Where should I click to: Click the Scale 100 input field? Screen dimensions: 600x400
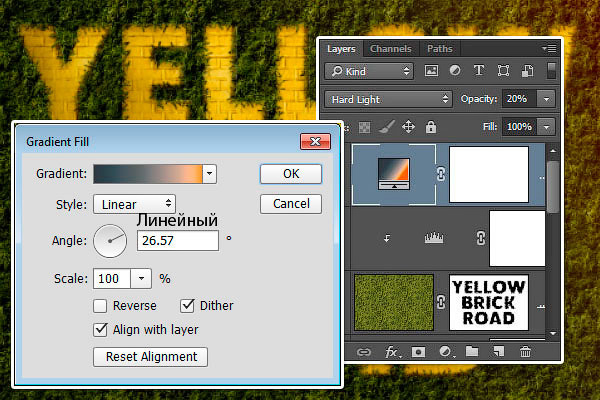pyautogui.click(x=112, y=279)
